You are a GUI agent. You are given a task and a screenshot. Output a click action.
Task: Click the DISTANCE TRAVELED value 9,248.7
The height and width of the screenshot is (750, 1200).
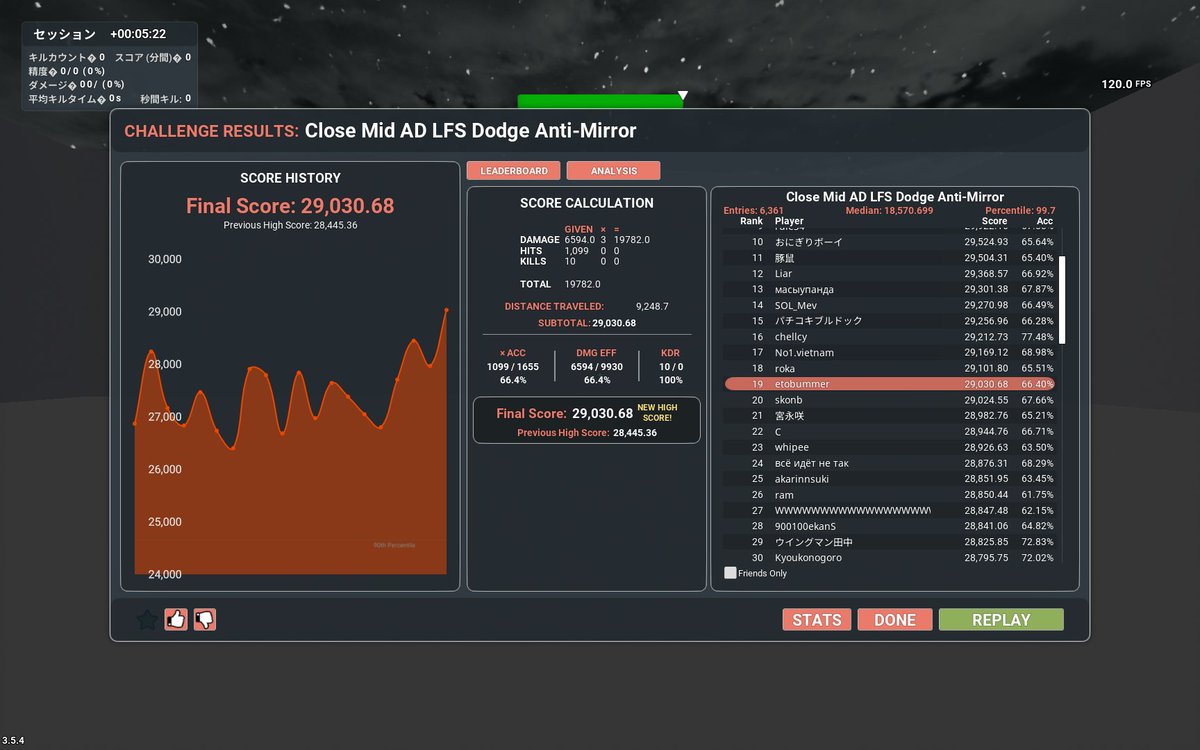pos(652,306)
